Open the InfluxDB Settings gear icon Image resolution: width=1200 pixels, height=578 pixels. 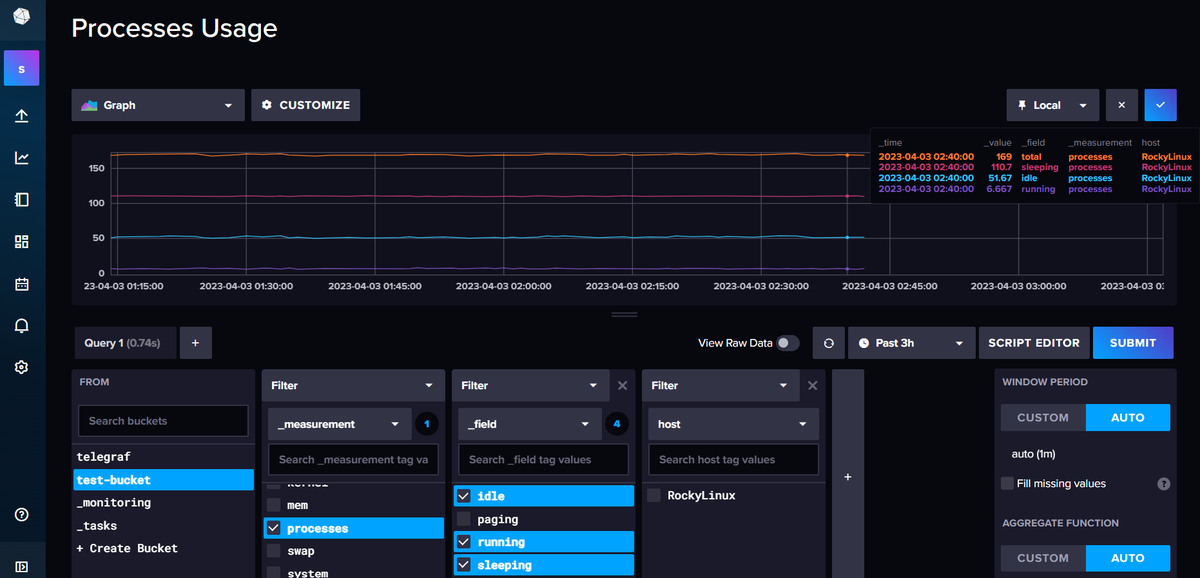click(x=21, y=367)
